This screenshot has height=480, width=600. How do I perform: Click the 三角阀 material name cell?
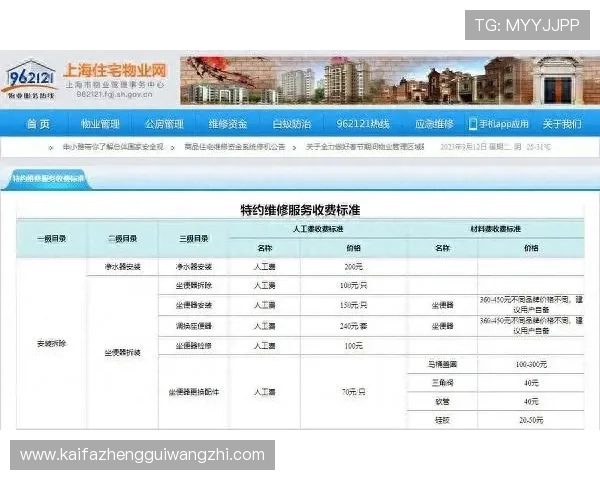pyautogui.click(x=442, y=383)
